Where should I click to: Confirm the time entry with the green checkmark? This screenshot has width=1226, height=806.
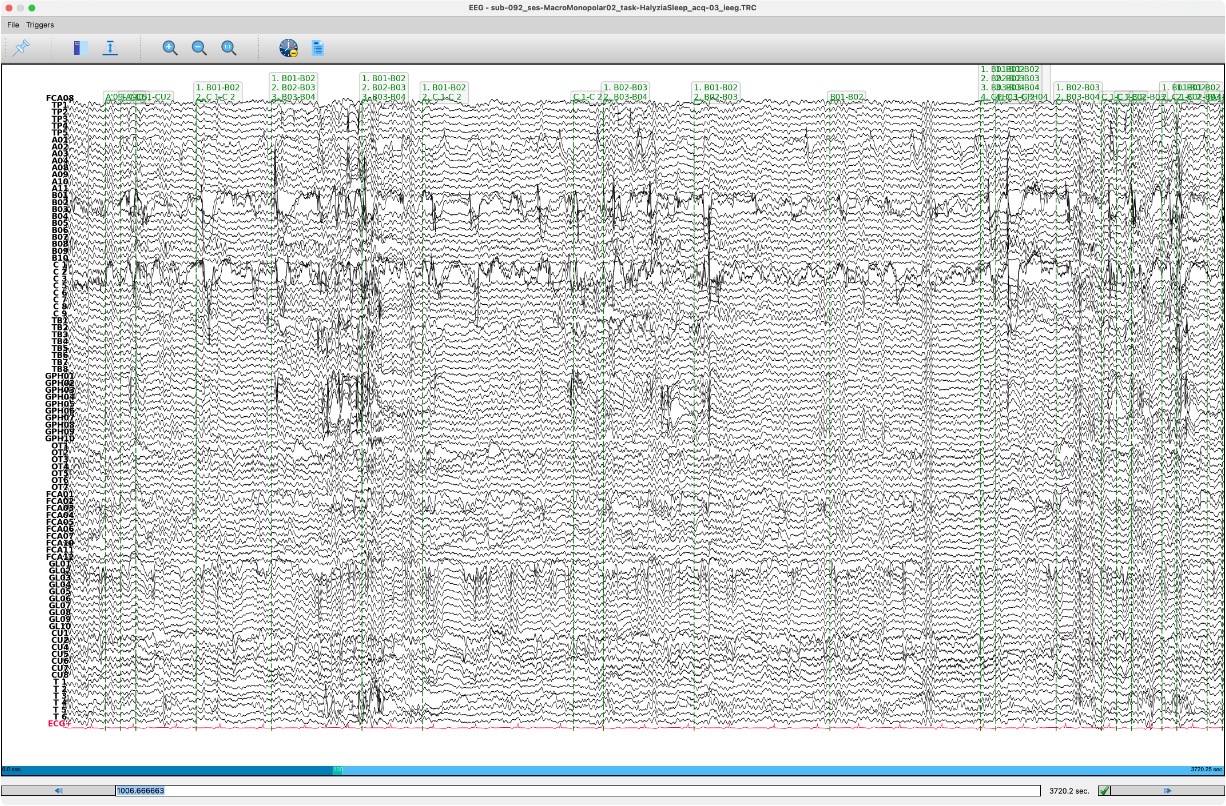pyautogui.click(x=1104, y=791)
